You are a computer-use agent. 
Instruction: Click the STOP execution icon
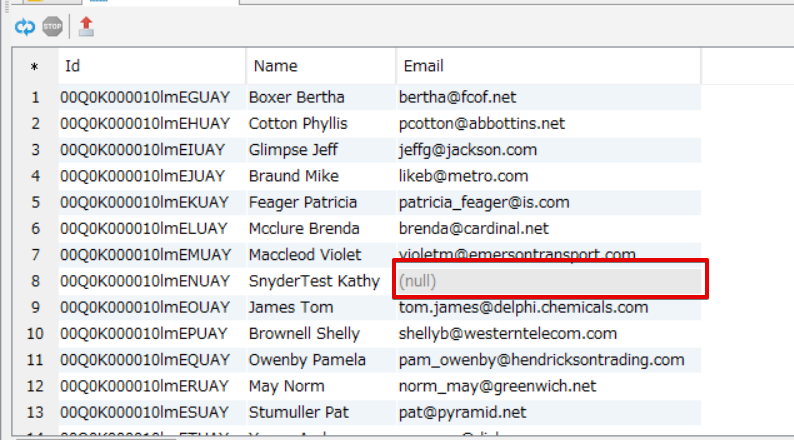point(52,26)
